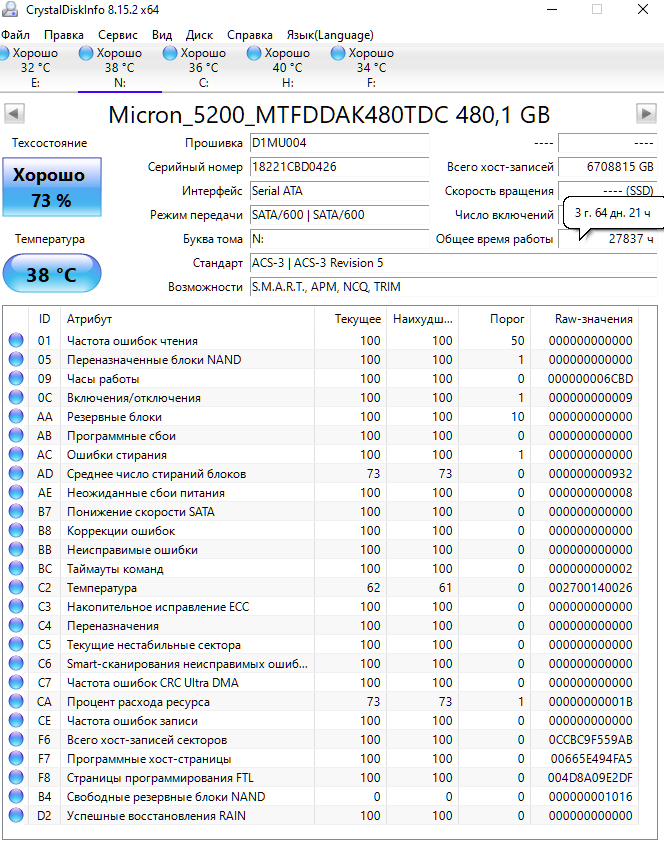Click status icon of attribute F6
The image size is (664, 844).
click(16, 740)
